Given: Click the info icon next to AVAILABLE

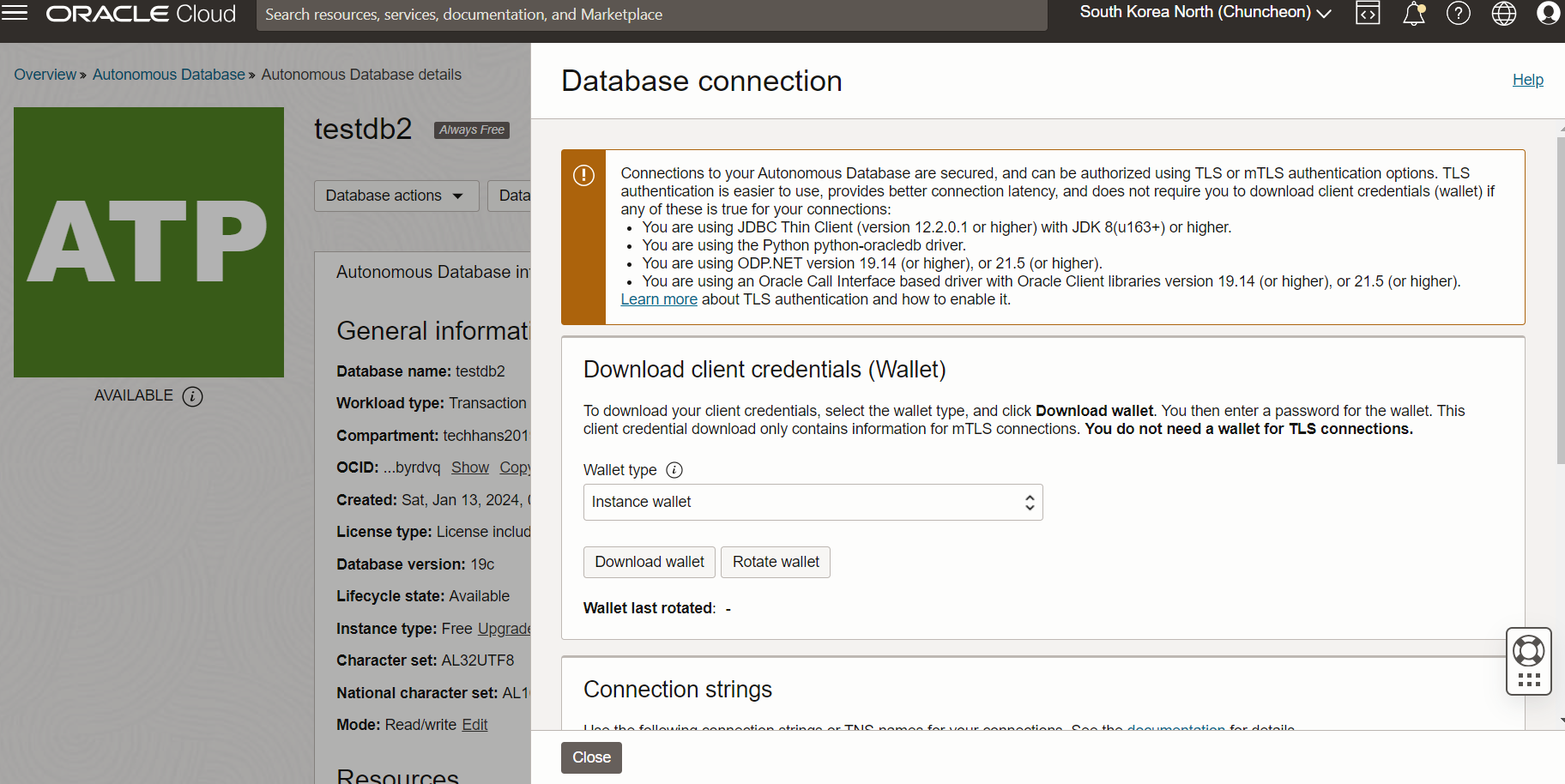Looking at the screenshot, I should click(x=193, y=396).
